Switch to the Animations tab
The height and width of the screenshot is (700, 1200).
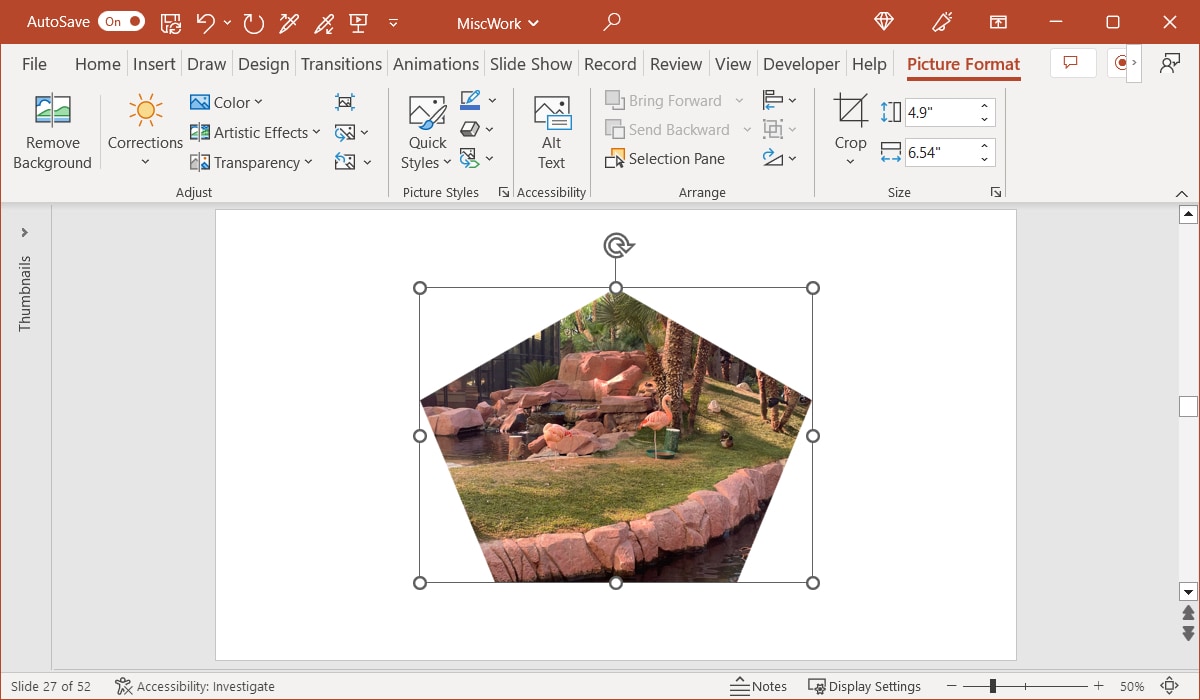(436, 63)
